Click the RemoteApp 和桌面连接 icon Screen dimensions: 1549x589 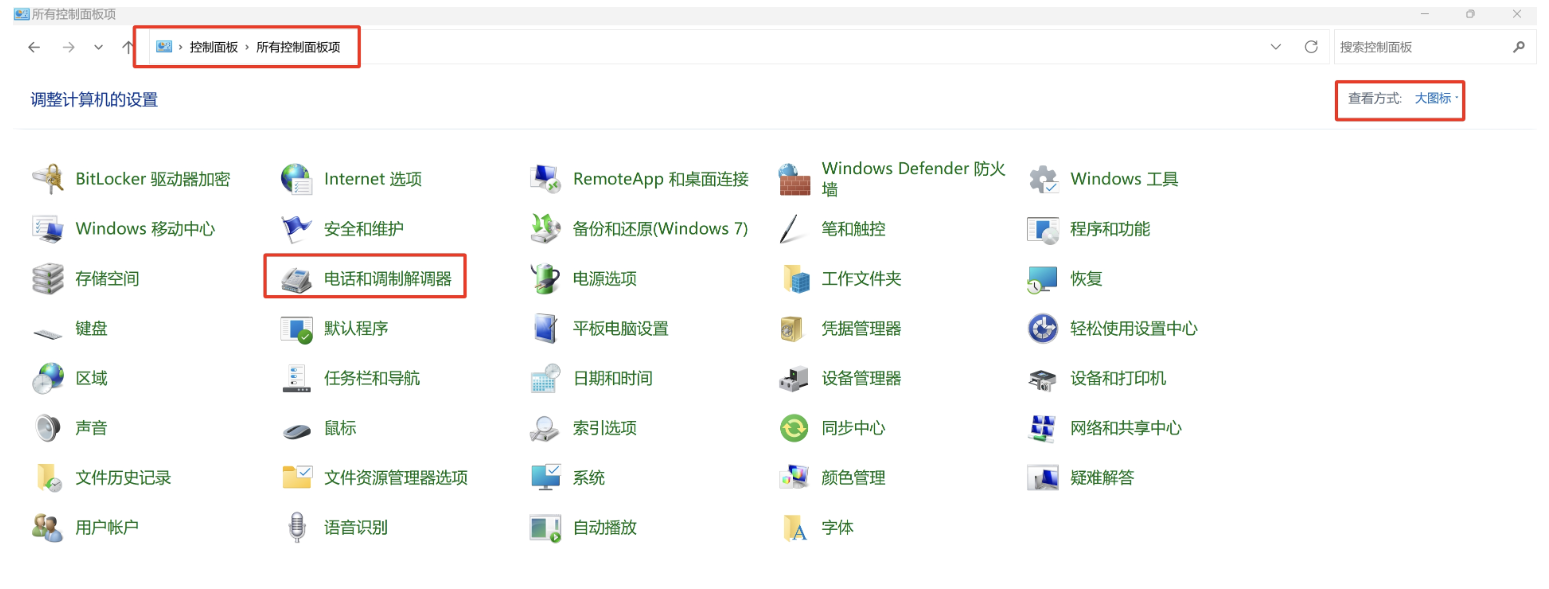pyautogui.click(x=545, y=179)
